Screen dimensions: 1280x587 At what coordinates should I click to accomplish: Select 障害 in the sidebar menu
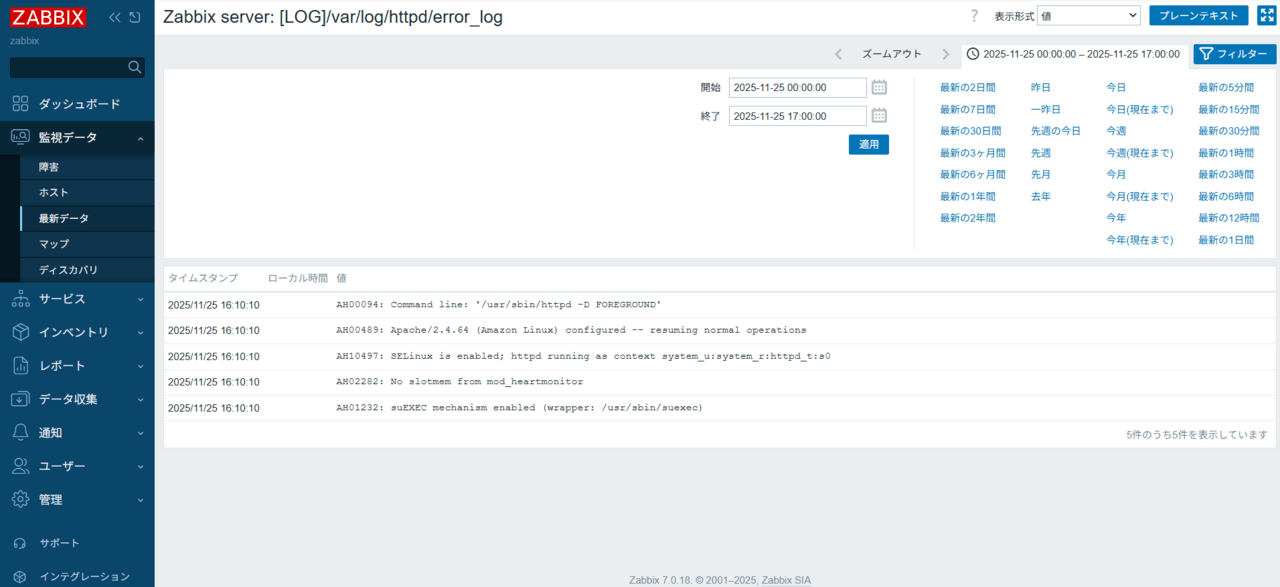(x=49, y=167)
